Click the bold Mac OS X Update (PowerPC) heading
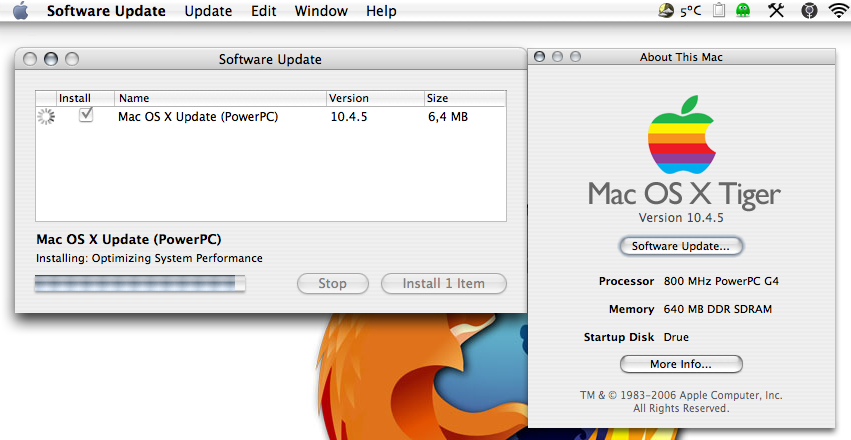Image resolution: width=851 pixels, height=440 pixels. point(129,239)
